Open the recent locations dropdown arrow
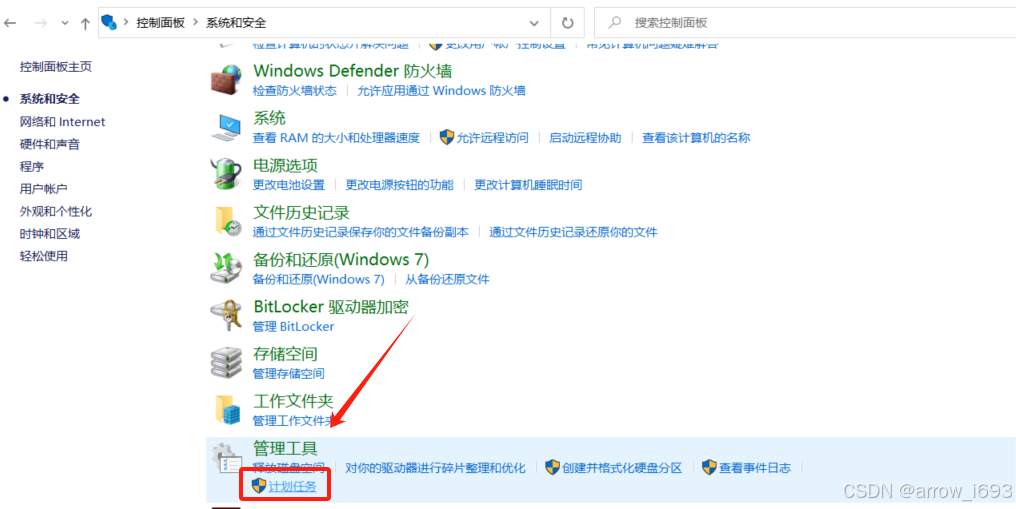1016x509 pixels. (64, 23)
